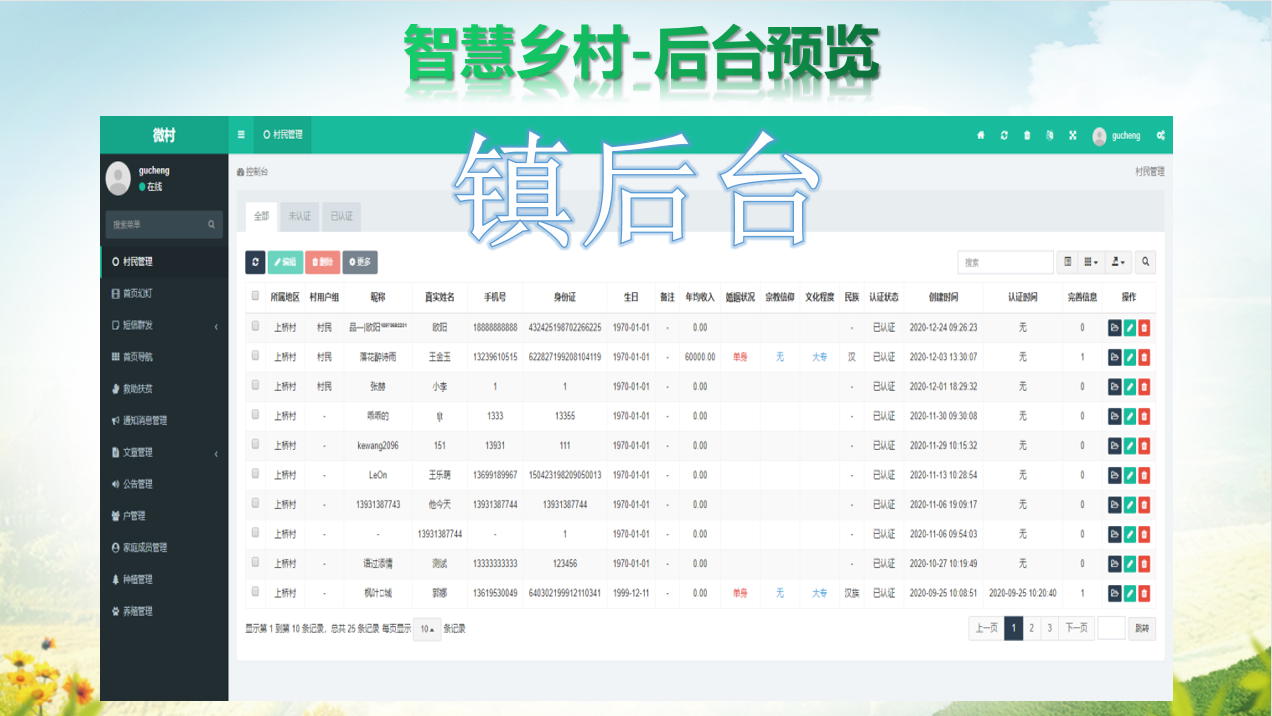The height and width of the screenshot is (716, 1272).
Task: Click the magnifier icon in sidebar search
Action: [211, 224]
